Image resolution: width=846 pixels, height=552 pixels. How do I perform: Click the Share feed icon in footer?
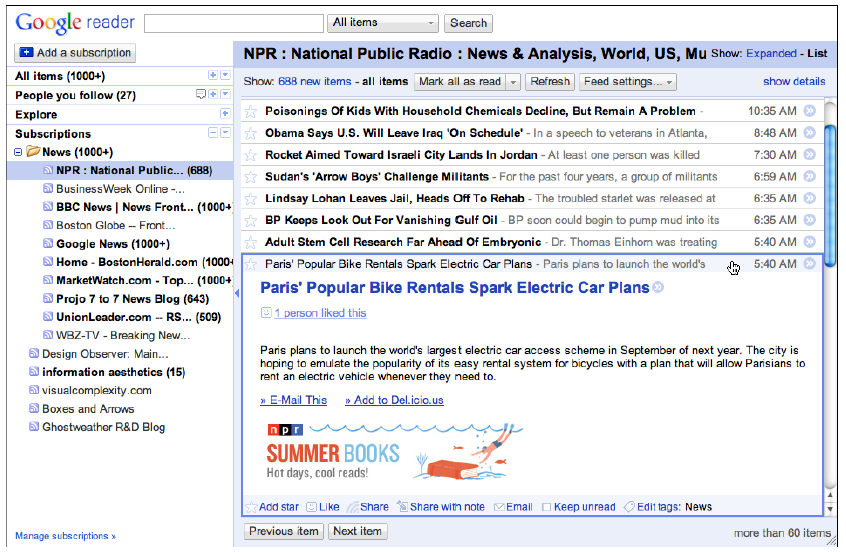(352, 507)
